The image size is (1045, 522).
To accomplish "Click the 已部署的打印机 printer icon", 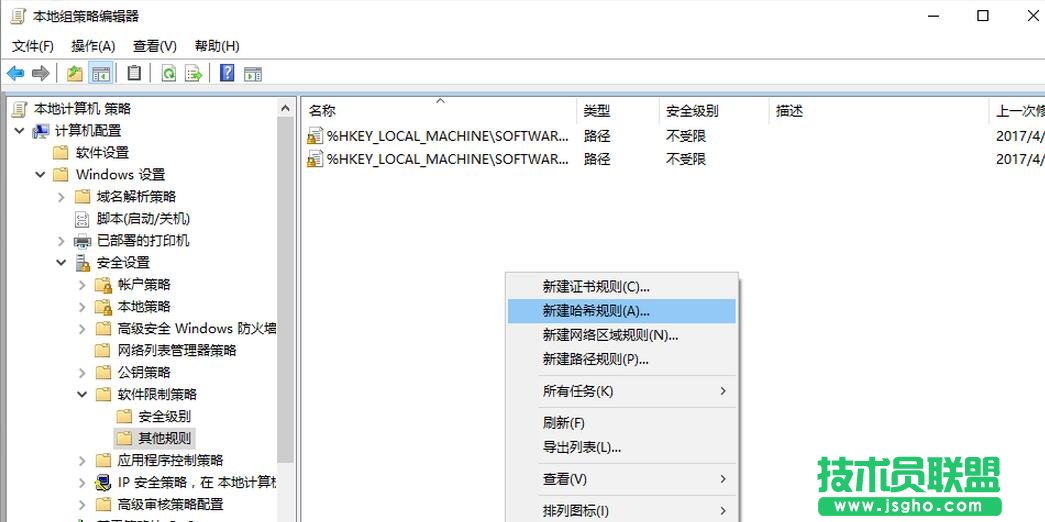I will (x=83, y=241).
